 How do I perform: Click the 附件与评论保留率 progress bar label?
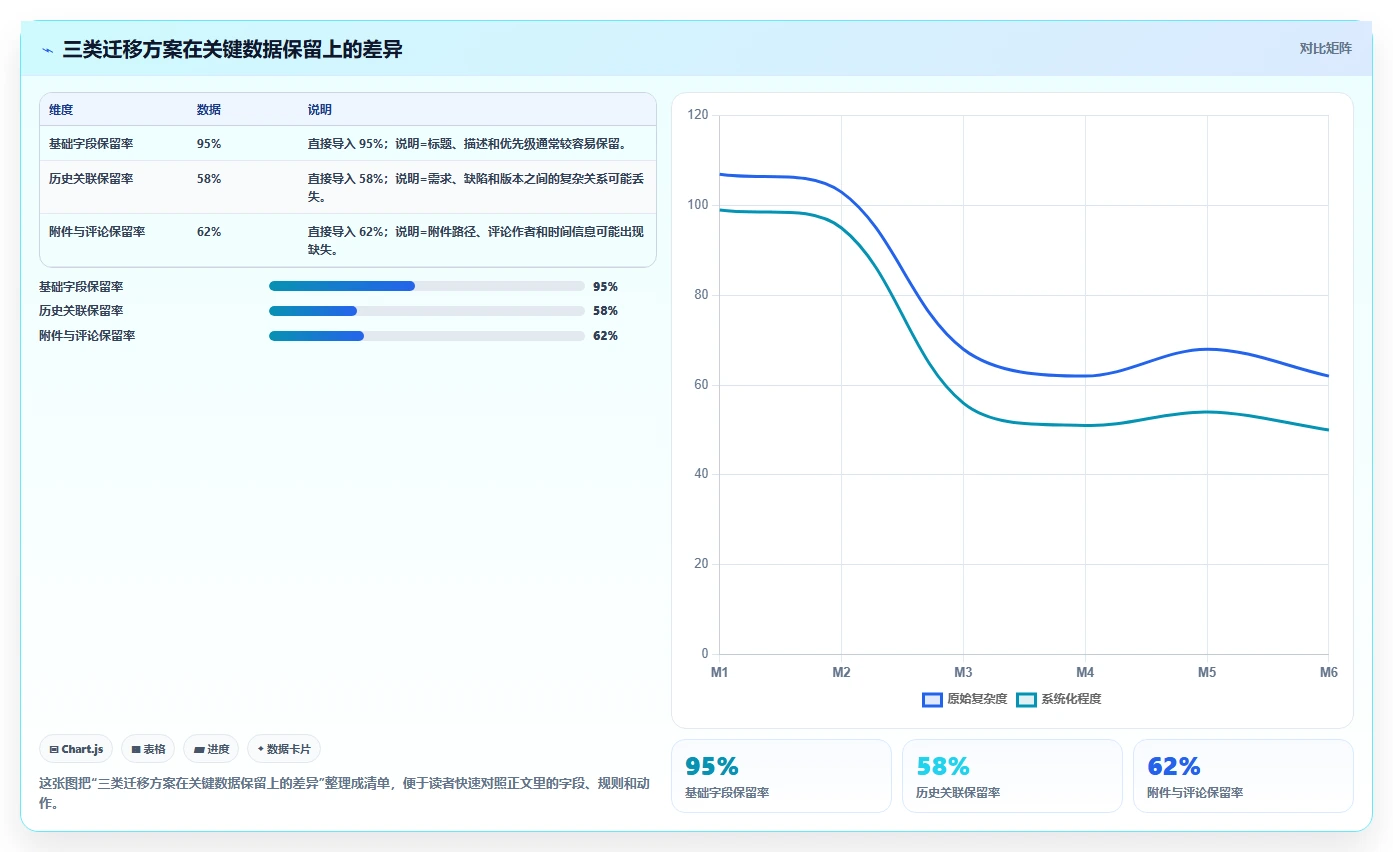[87, 336]
